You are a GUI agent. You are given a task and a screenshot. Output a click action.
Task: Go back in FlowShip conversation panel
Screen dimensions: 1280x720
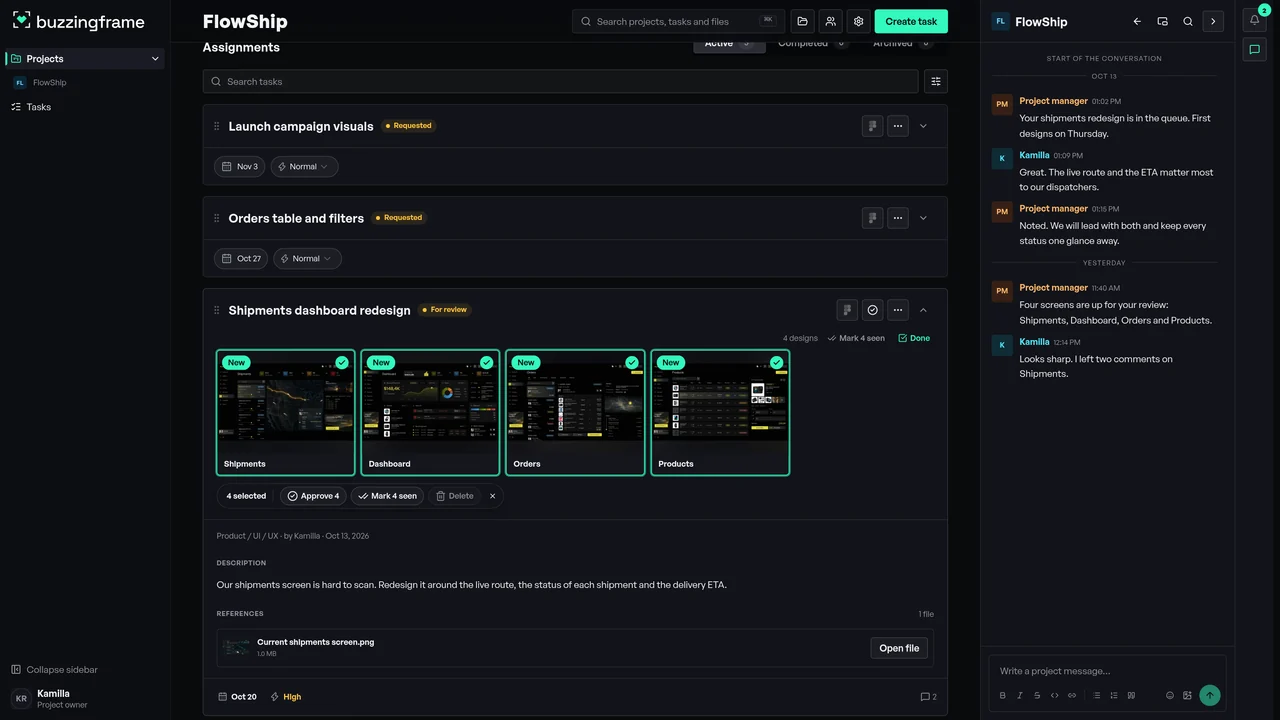tap(1137, 21)
